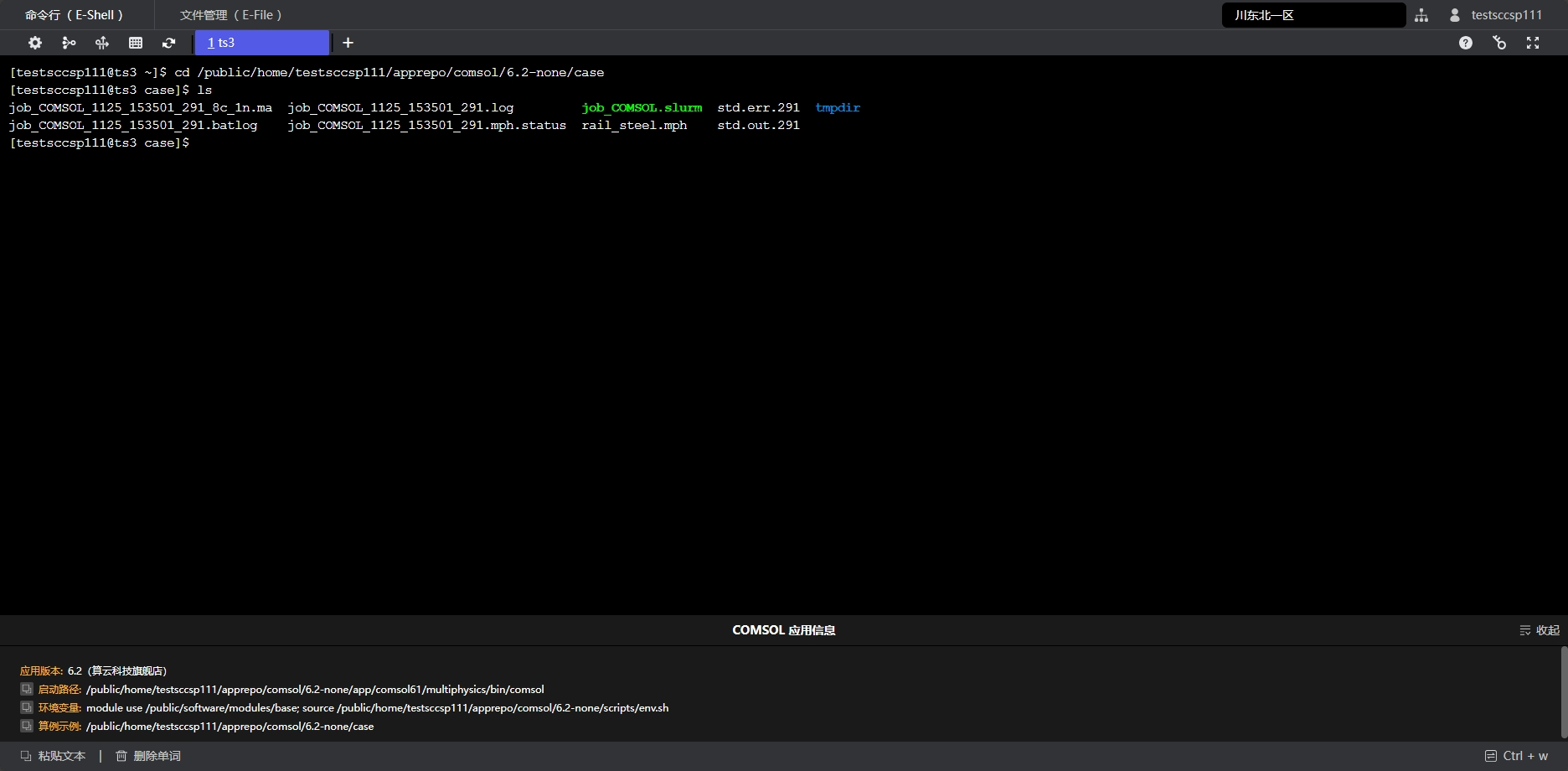Image resolution: width=1568 pixels, height=771 pixels.
Task: Copy the 算例示例 case path icon
Action: (x=27, y=726)
